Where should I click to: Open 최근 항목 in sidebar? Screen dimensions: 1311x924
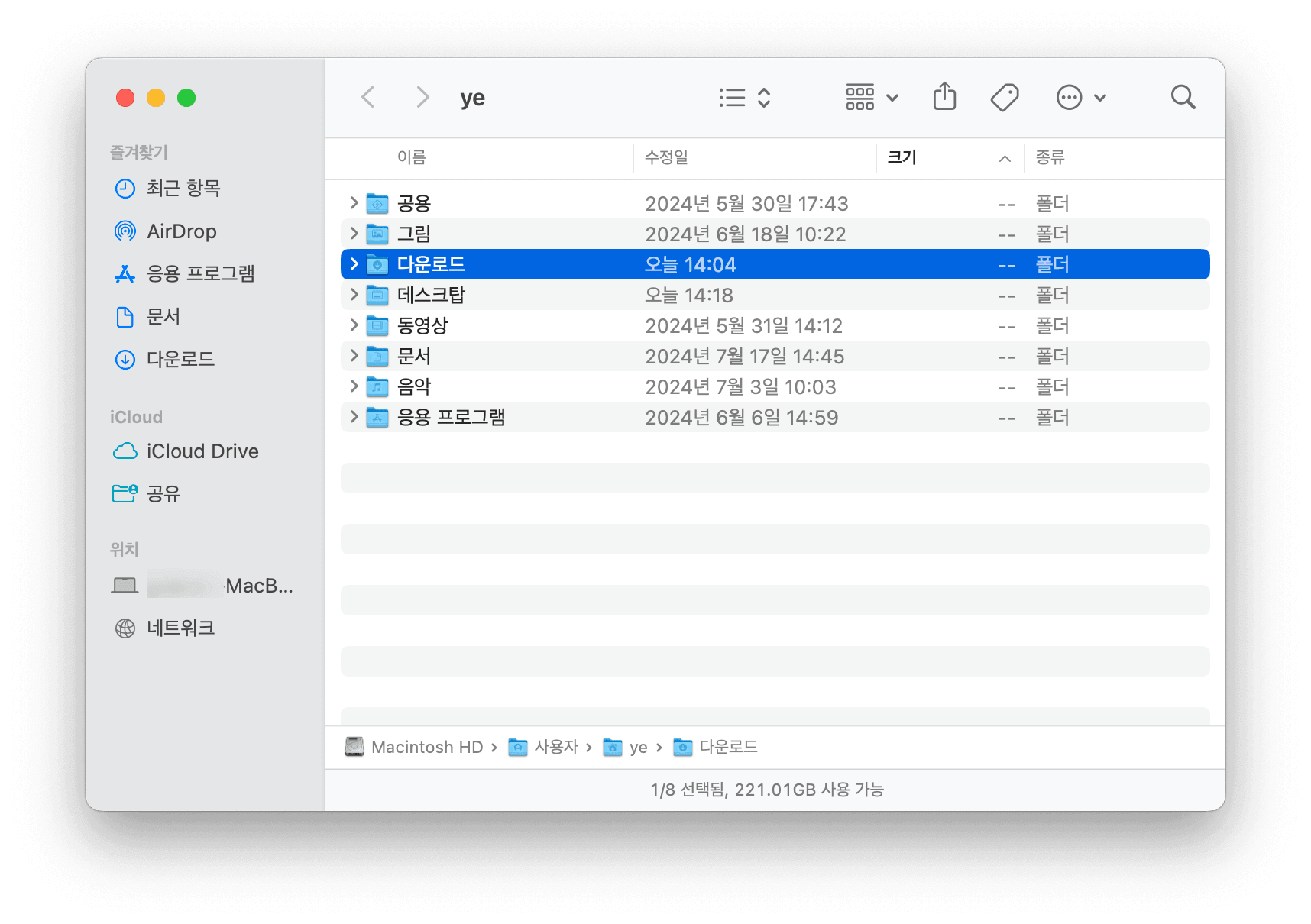pos(167,188)
